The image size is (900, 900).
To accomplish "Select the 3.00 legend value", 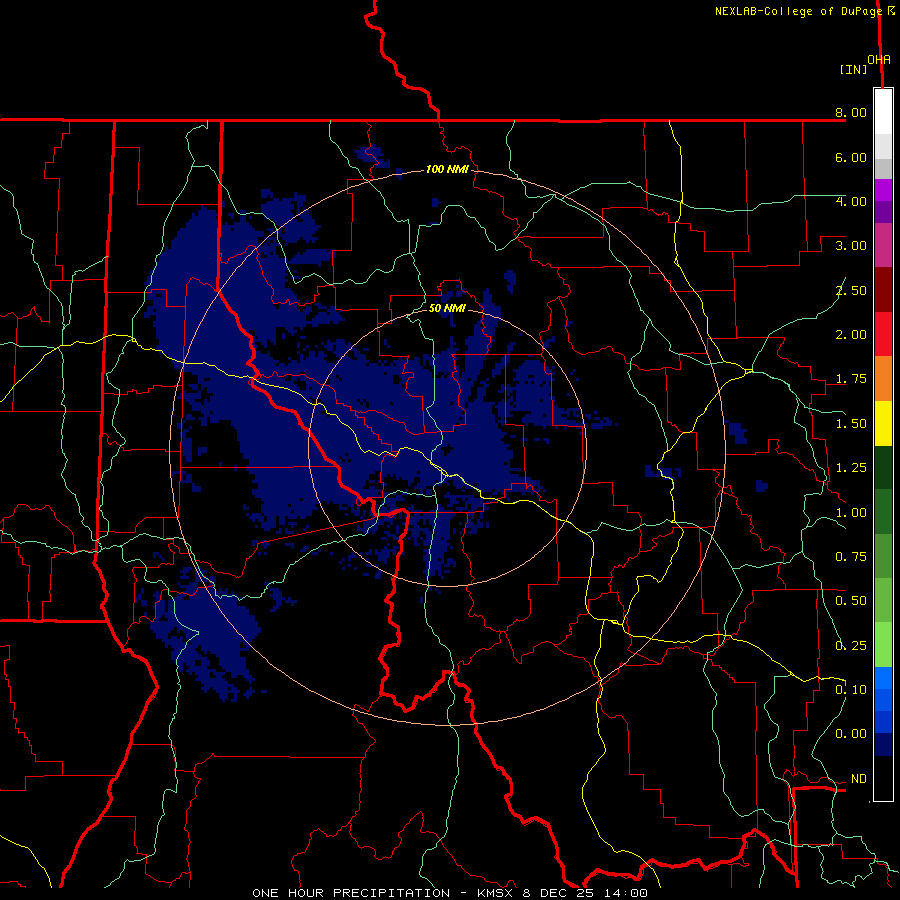I will [851, 246].
